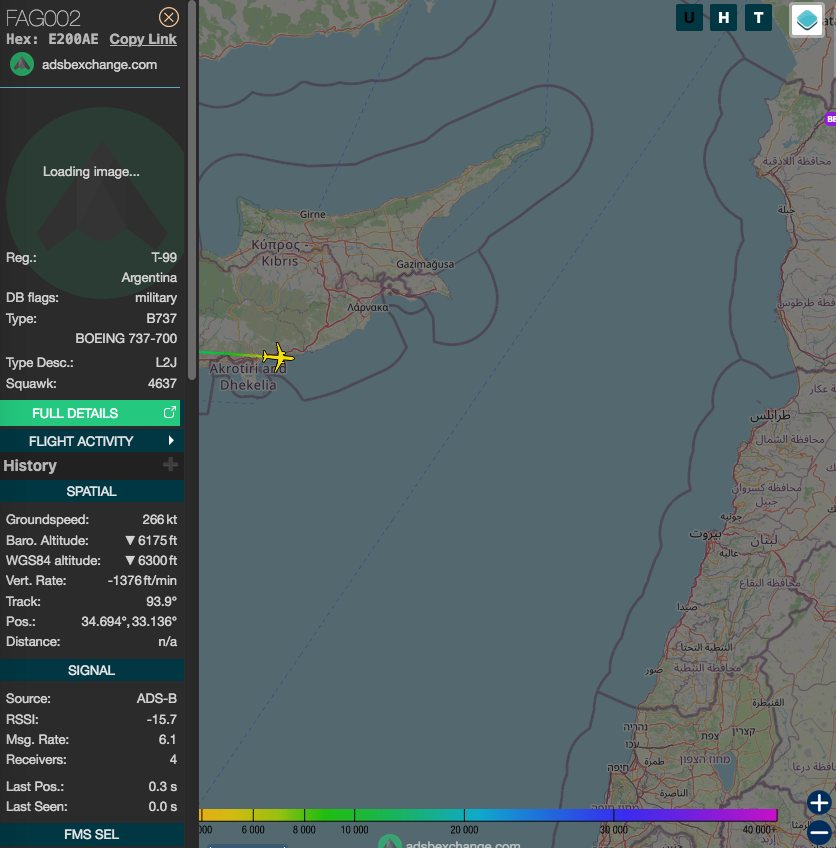Click the SIGNAL section header
836x848 pixels.
91,671
